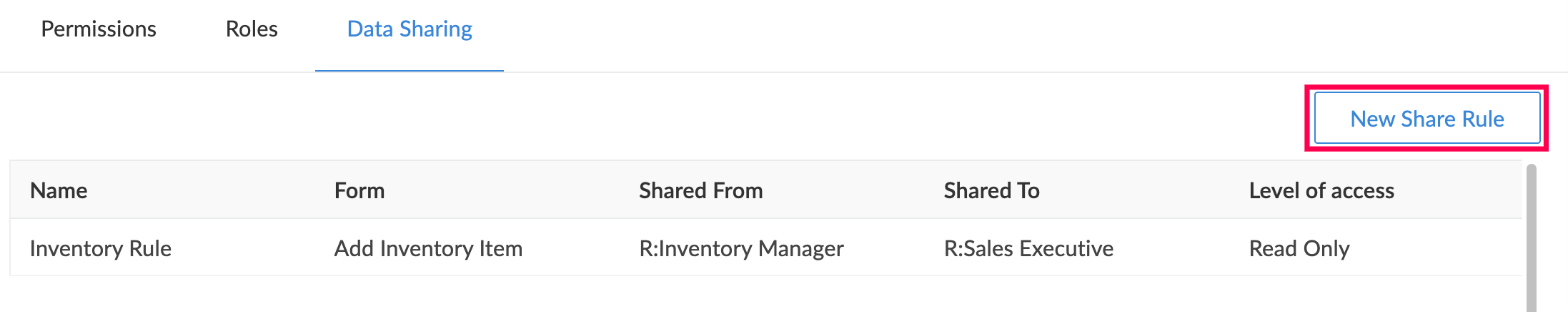The image size is (1568, 312).
Task: Click the New Share Rule button
Action: click(x=1426, y=119)
